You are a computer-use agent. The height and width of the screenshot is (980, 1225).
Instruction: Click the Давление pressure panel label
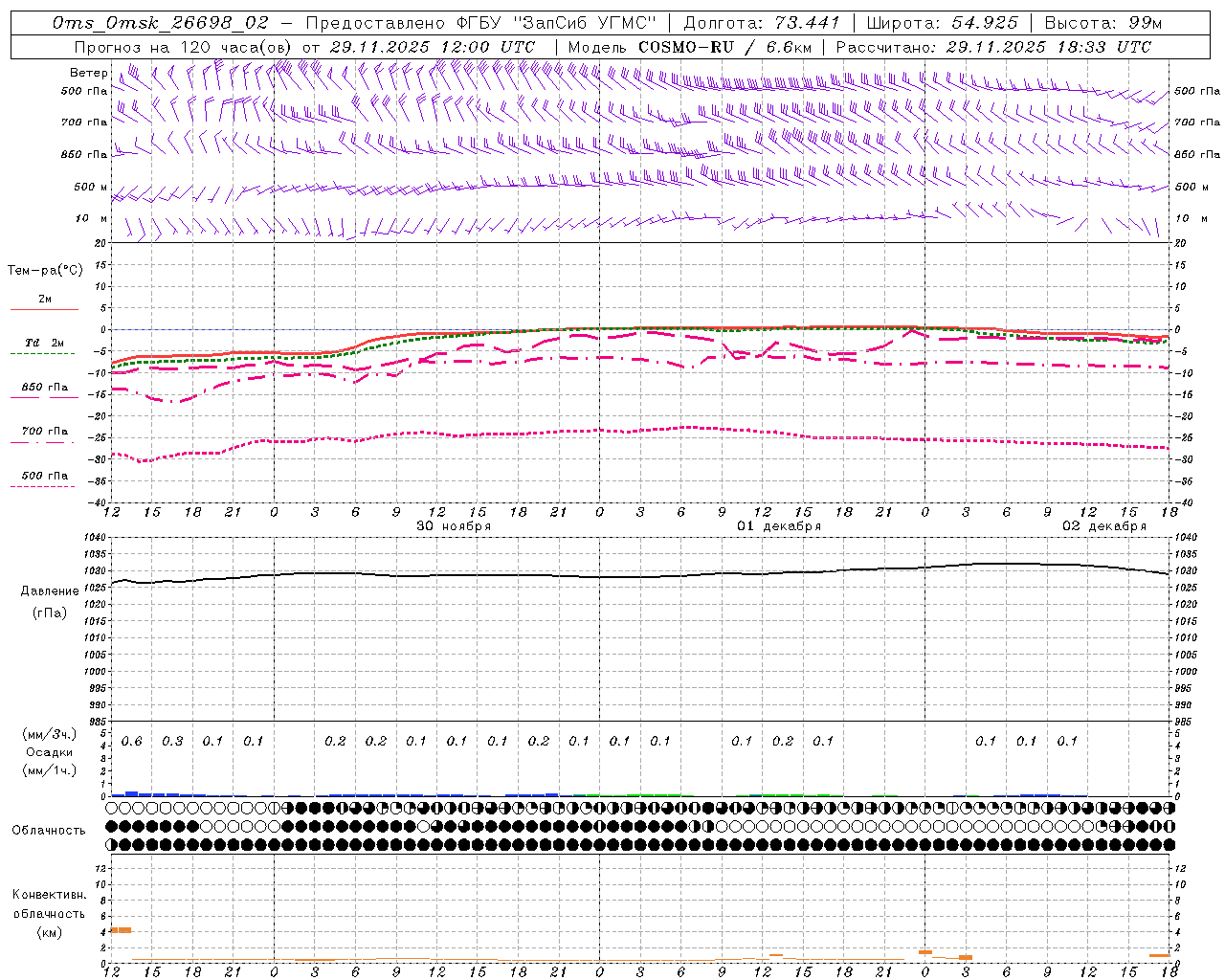50,591
